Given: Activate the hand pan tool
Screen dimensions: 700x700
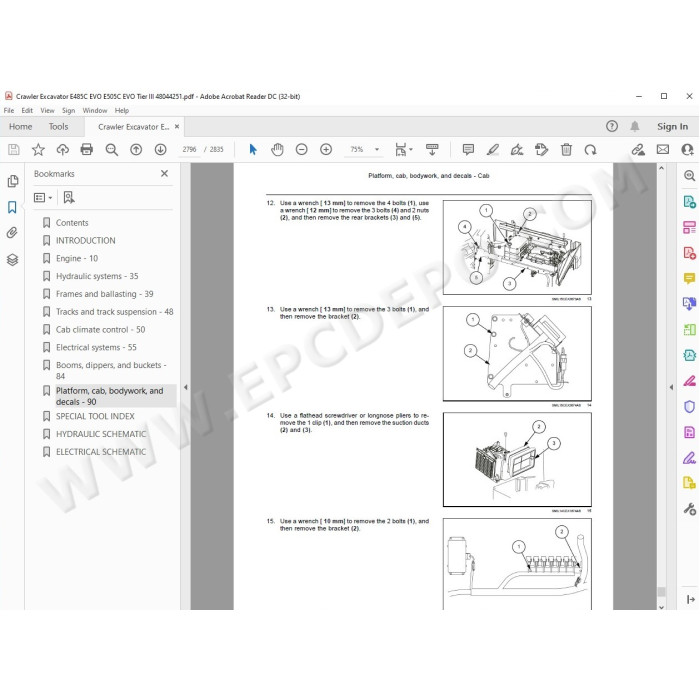Looking at the screenshot, I should click(277, 150).
